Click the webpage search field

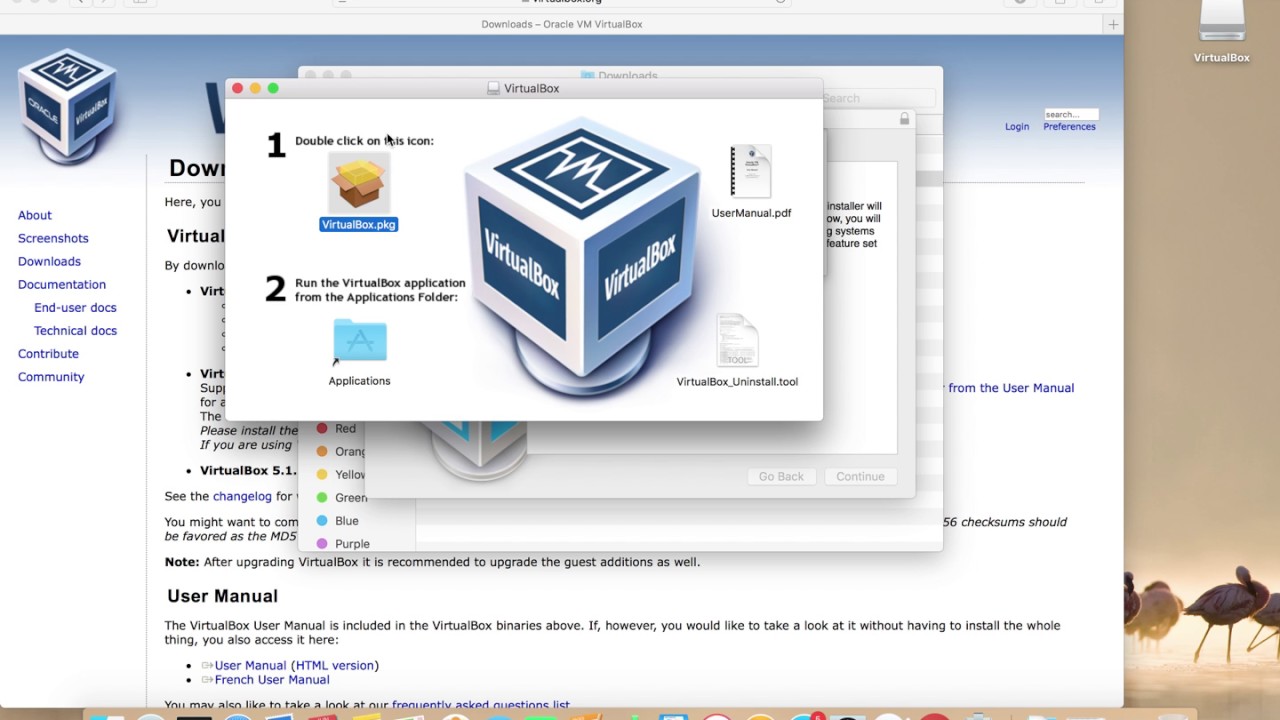[1071, 114]
